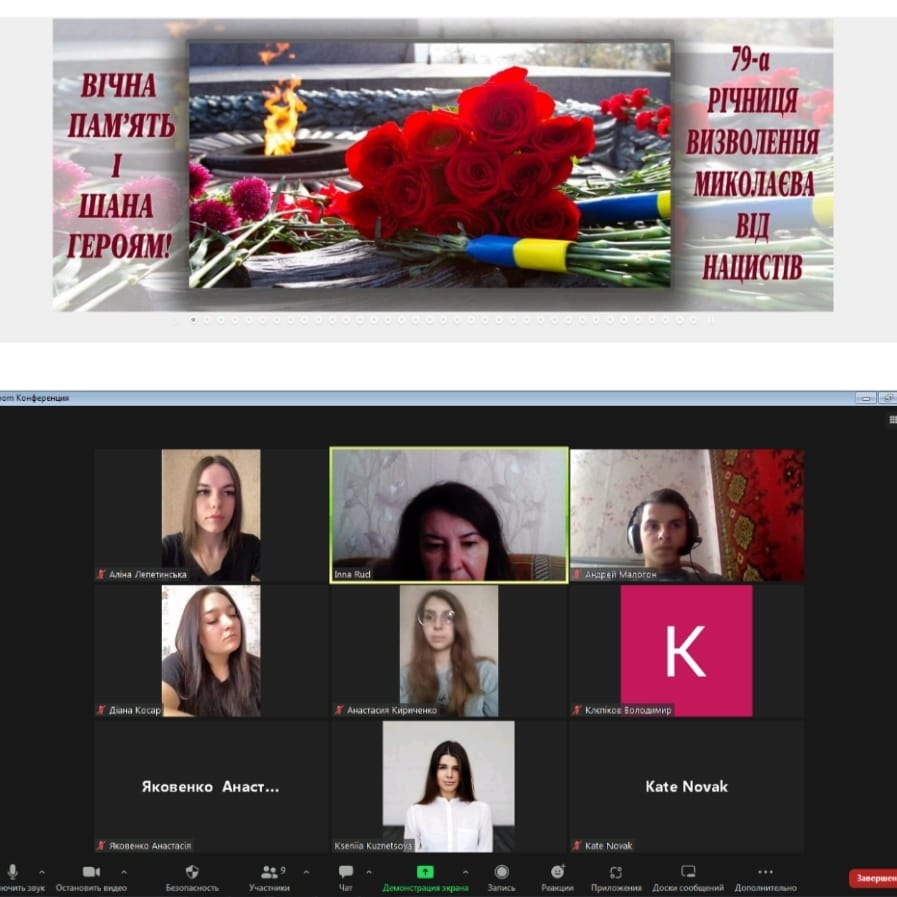Open Доски сообщений whiteboards
897x897 pixels.
click(x=688, y=872)
